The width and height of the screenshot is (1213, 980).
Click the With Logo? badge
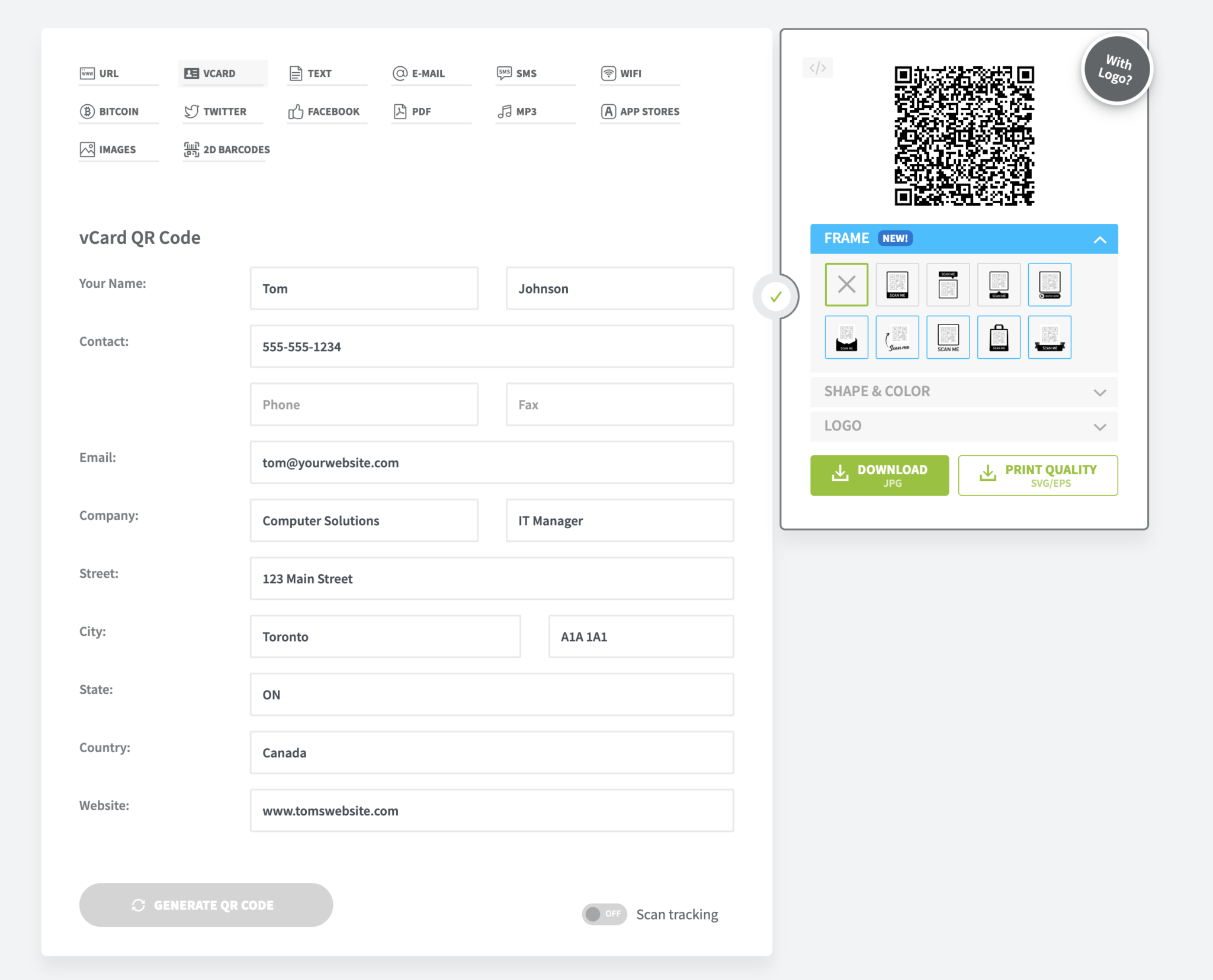point(1116,68)
